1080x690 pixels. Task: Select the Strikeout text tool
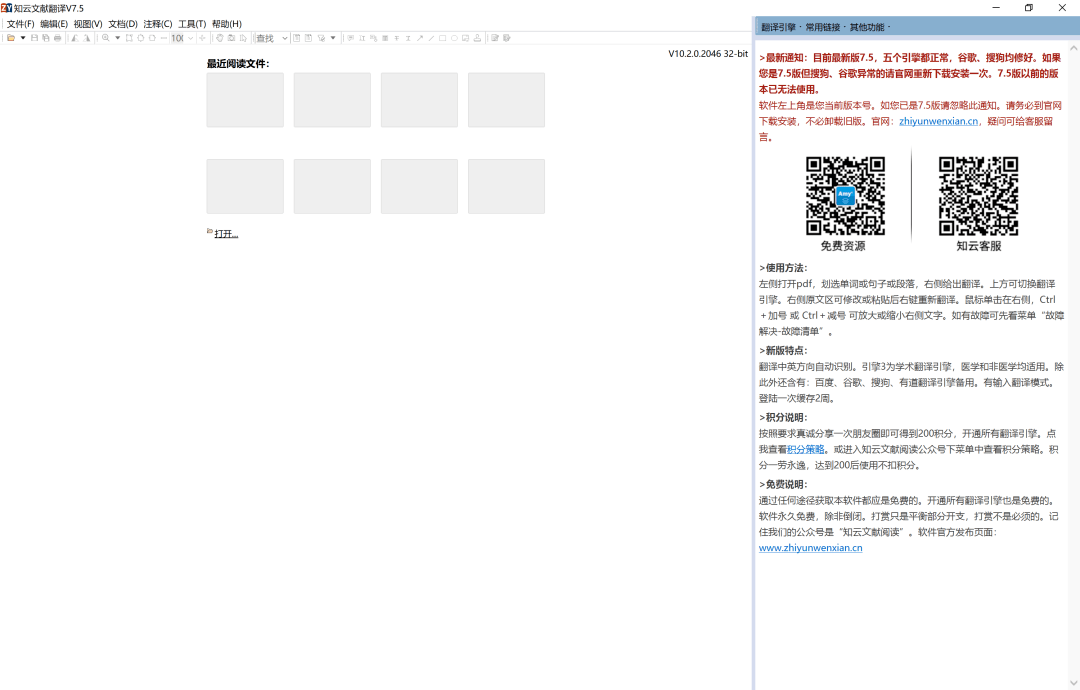[397, 38]
